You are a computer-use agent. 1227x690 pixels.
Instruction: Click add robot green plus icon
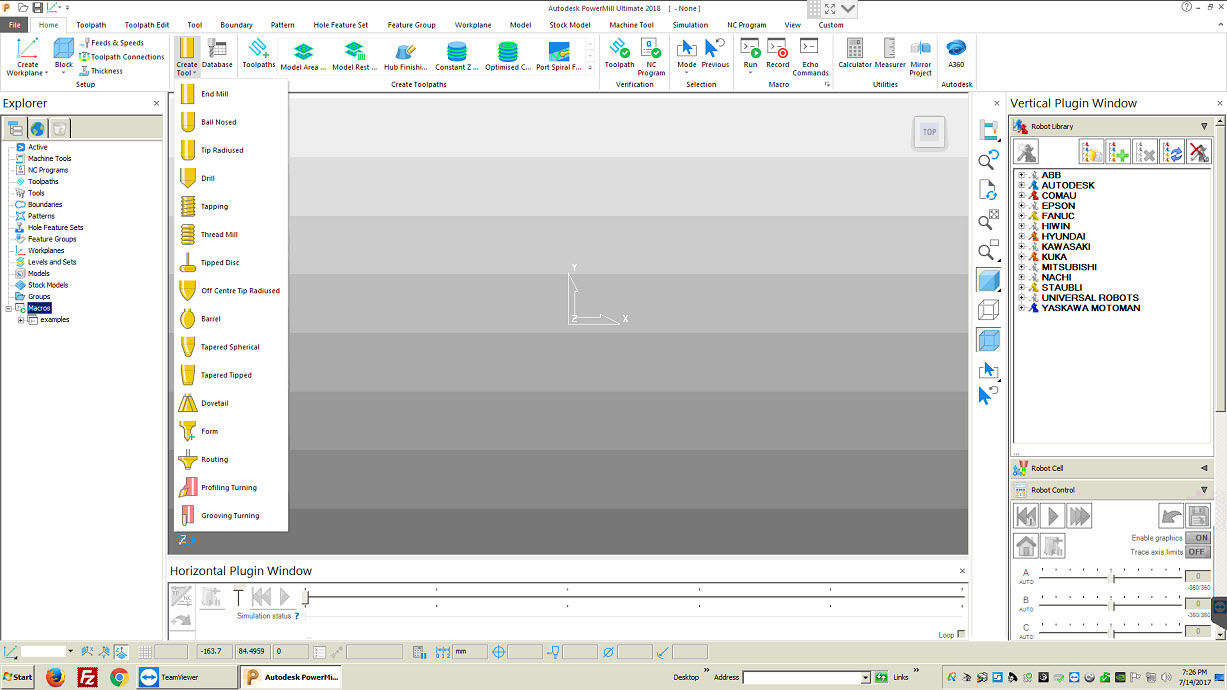pos(1118,151)
